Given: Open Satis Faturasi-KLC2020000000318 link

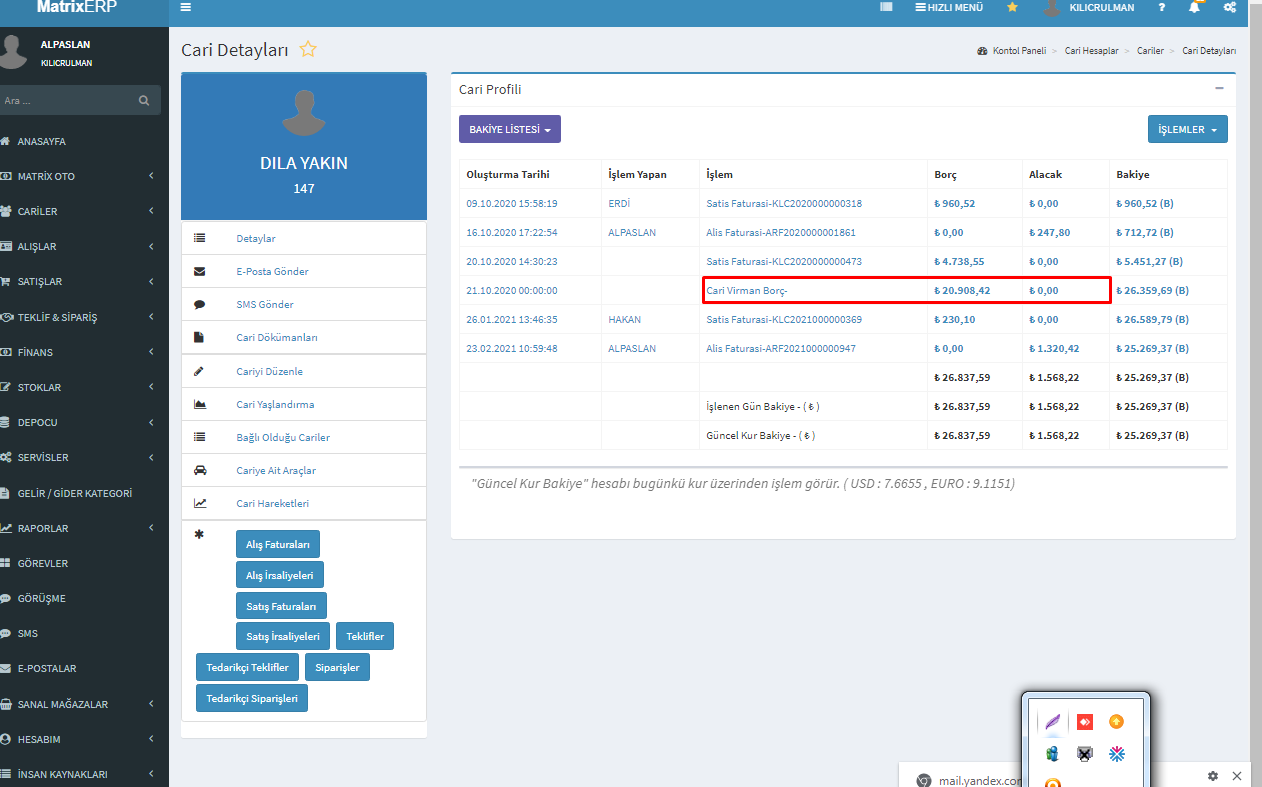Looking at the screenshot, I should 784,203.
